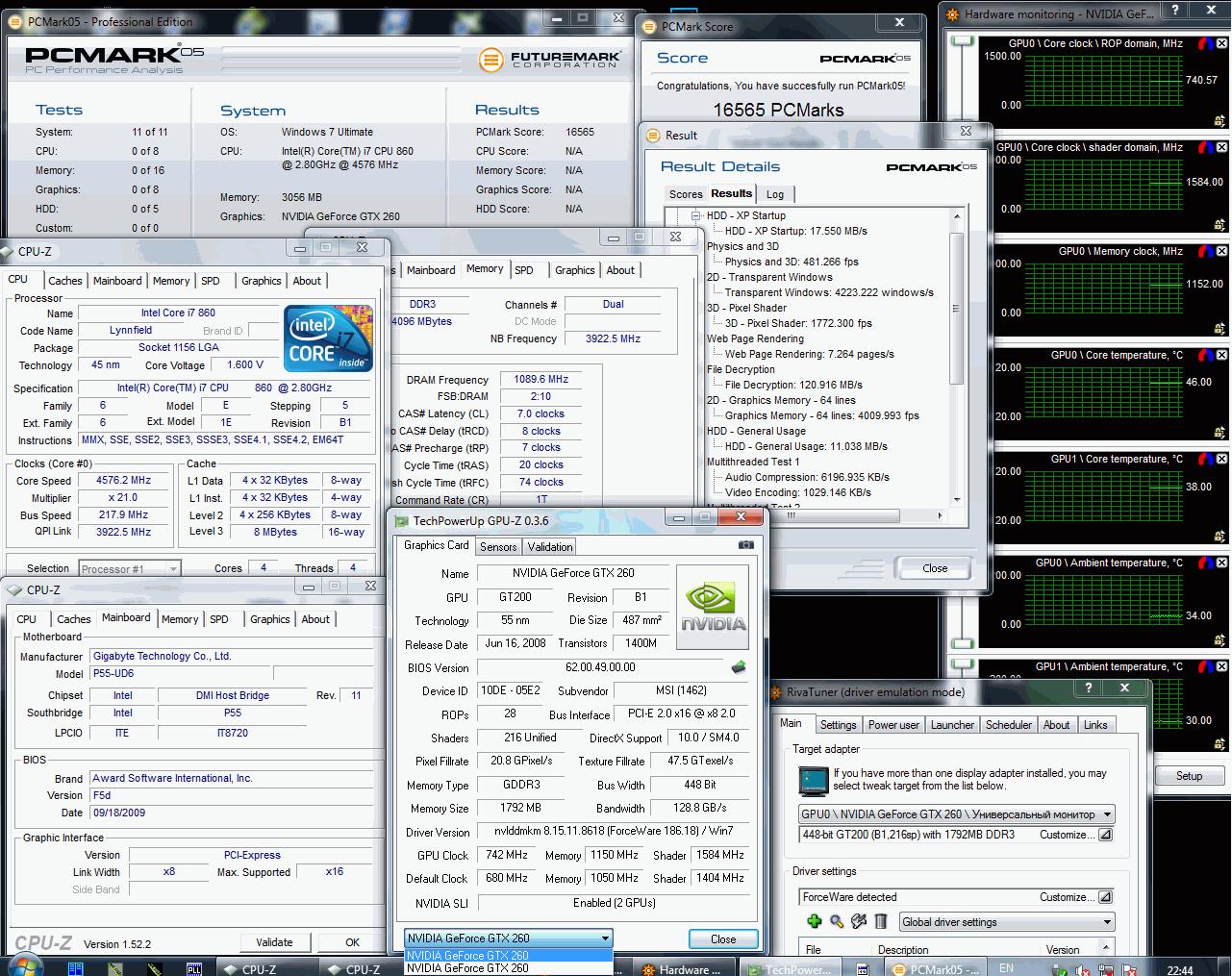Screen dimensions: 1232x976
Task: Open the Log tab in Result Details
Action: point(775,194)
